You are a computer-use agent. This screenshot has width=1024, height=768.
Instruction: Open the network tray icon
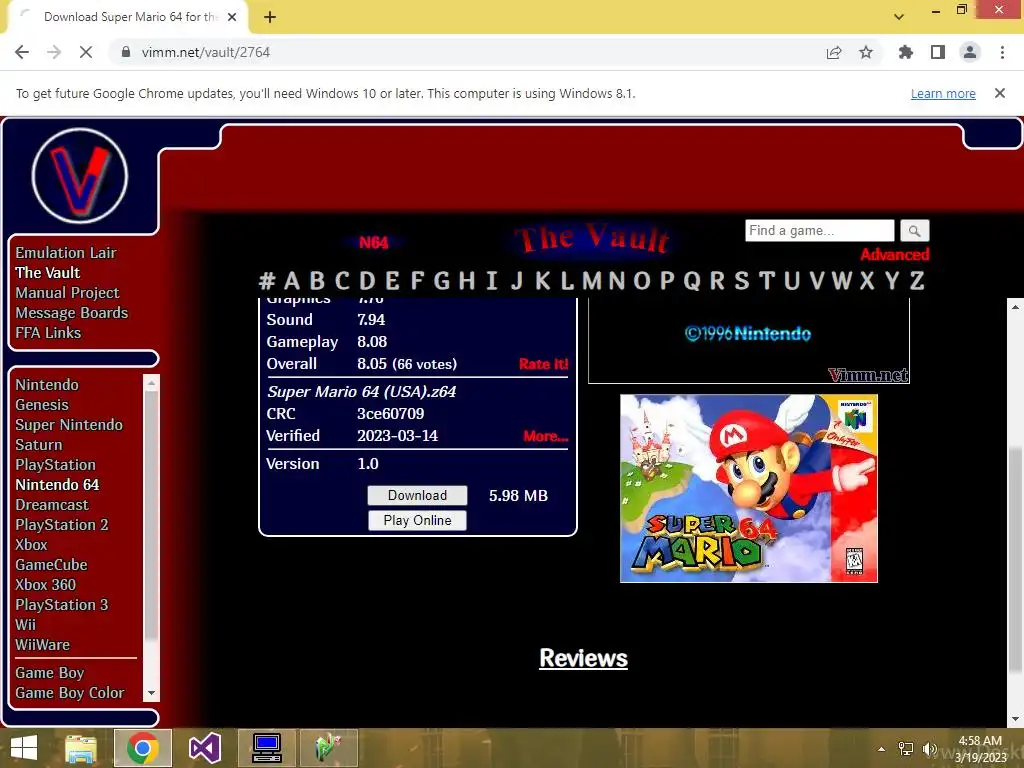pyautogui.click(x=906, y=749)
